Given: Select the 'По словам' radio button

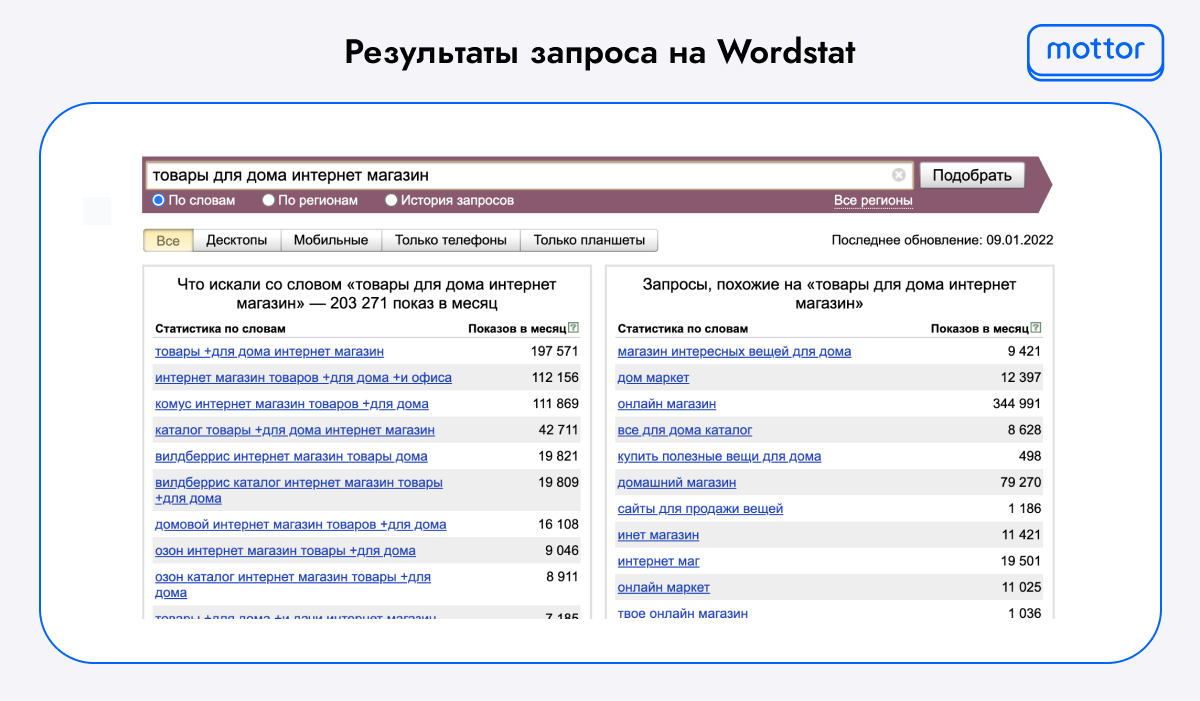Looking at the screenshot, I should point(158,200).
